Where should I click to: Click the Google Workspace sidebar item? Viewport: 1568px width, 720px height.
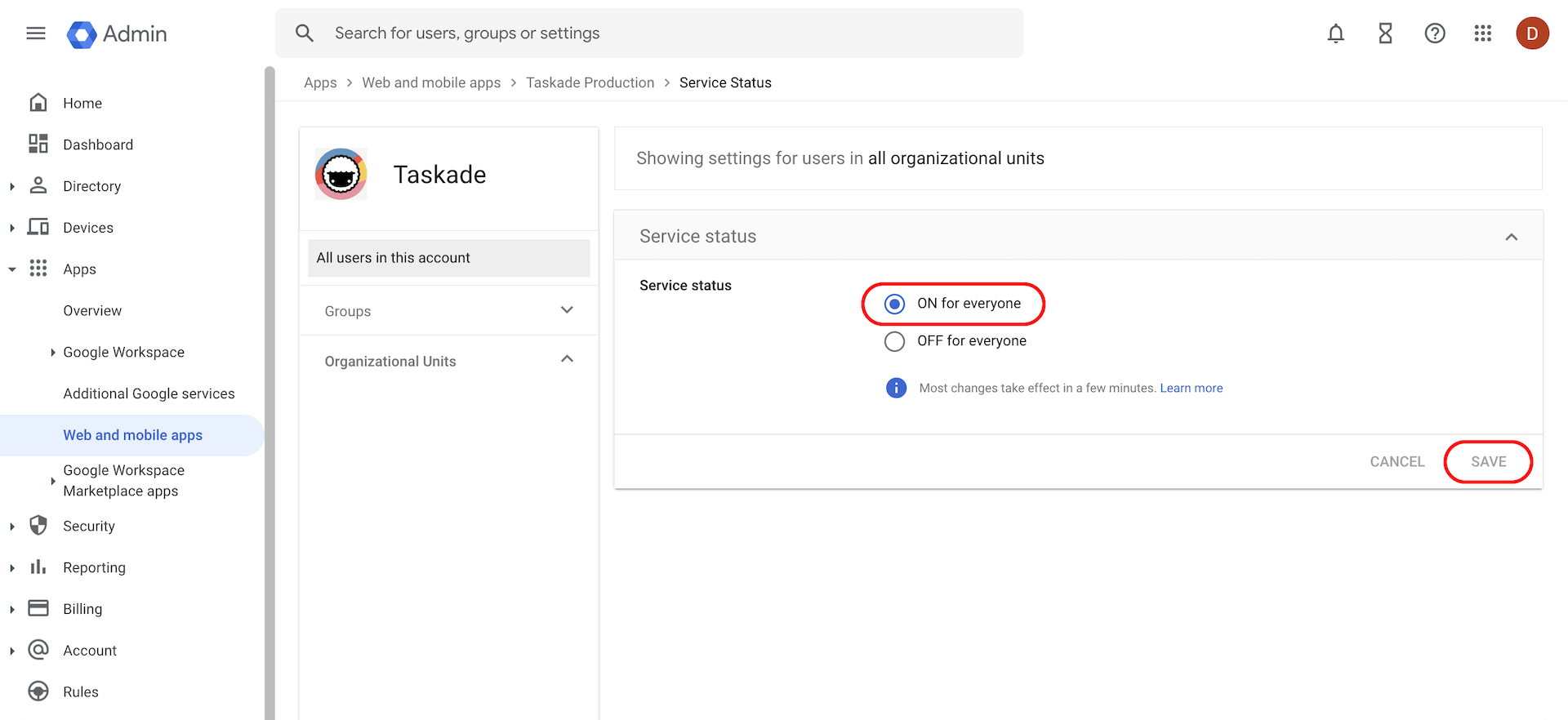[124, 353]
